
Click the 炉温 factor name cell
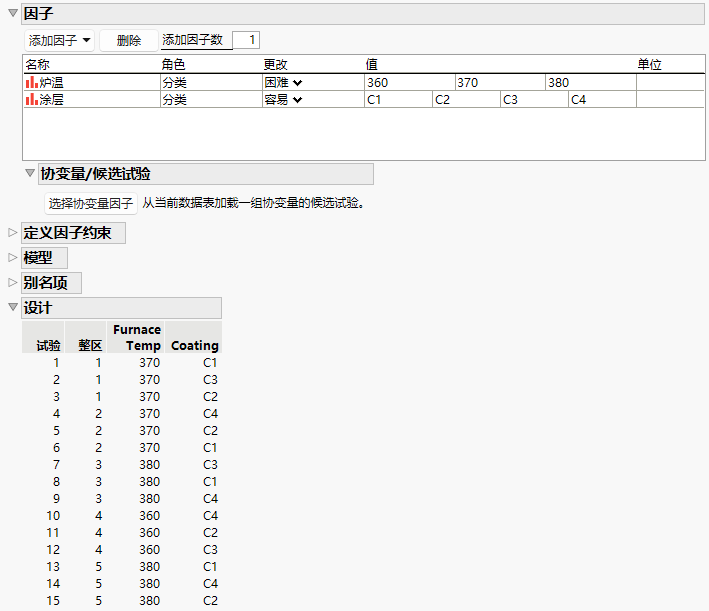click(92, 82)
